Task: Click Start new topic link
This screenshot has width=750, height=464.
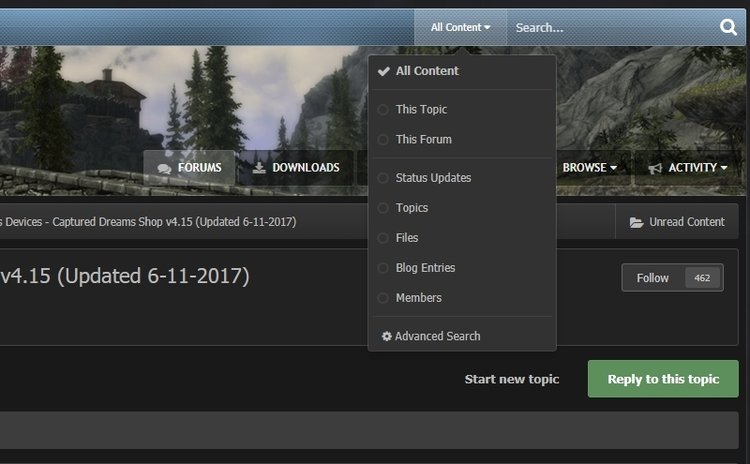Action: point(512,379)
